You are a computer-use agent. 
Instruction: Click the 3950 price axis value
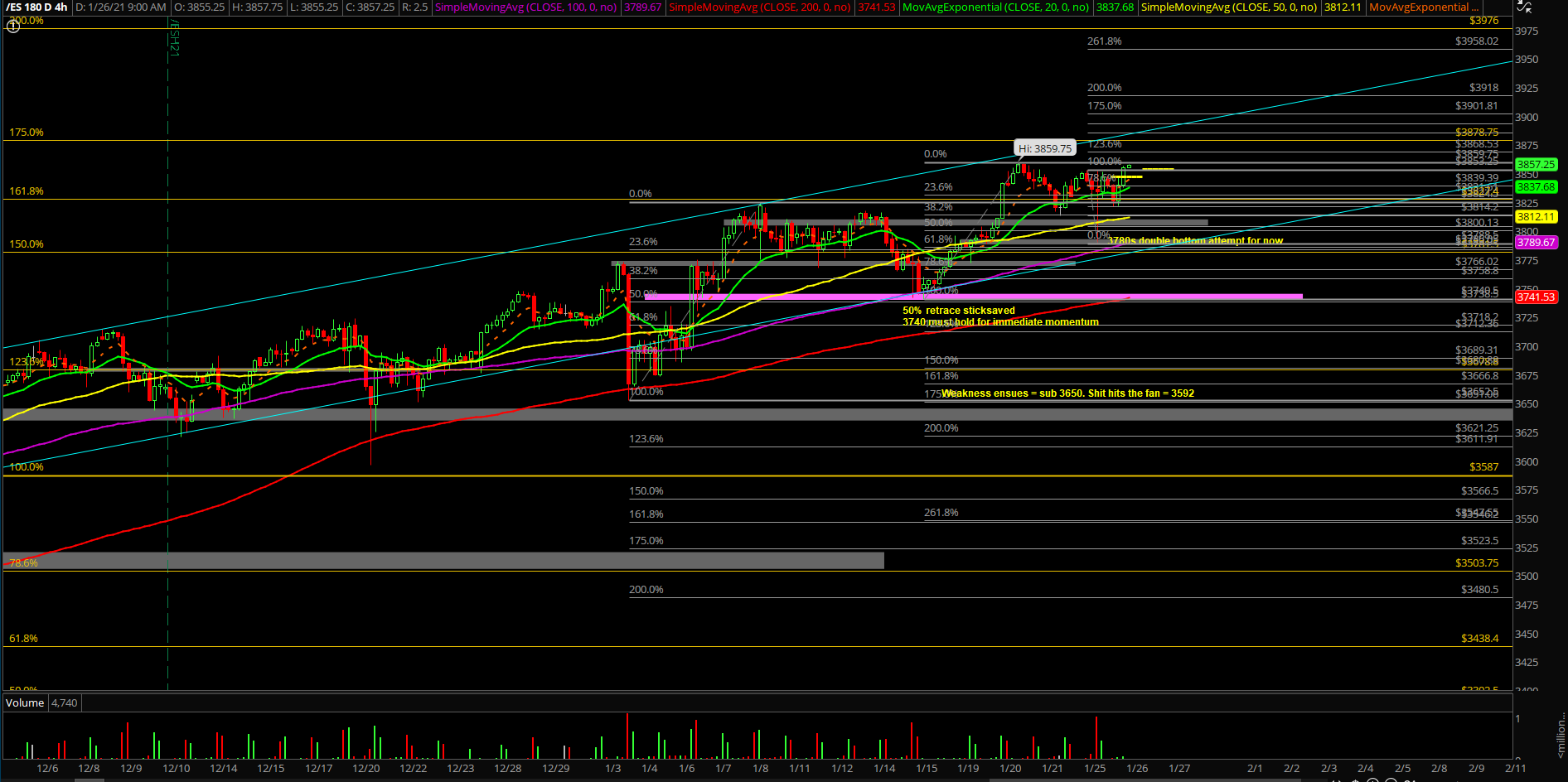pyautogui.click(x=1527, y=59)
